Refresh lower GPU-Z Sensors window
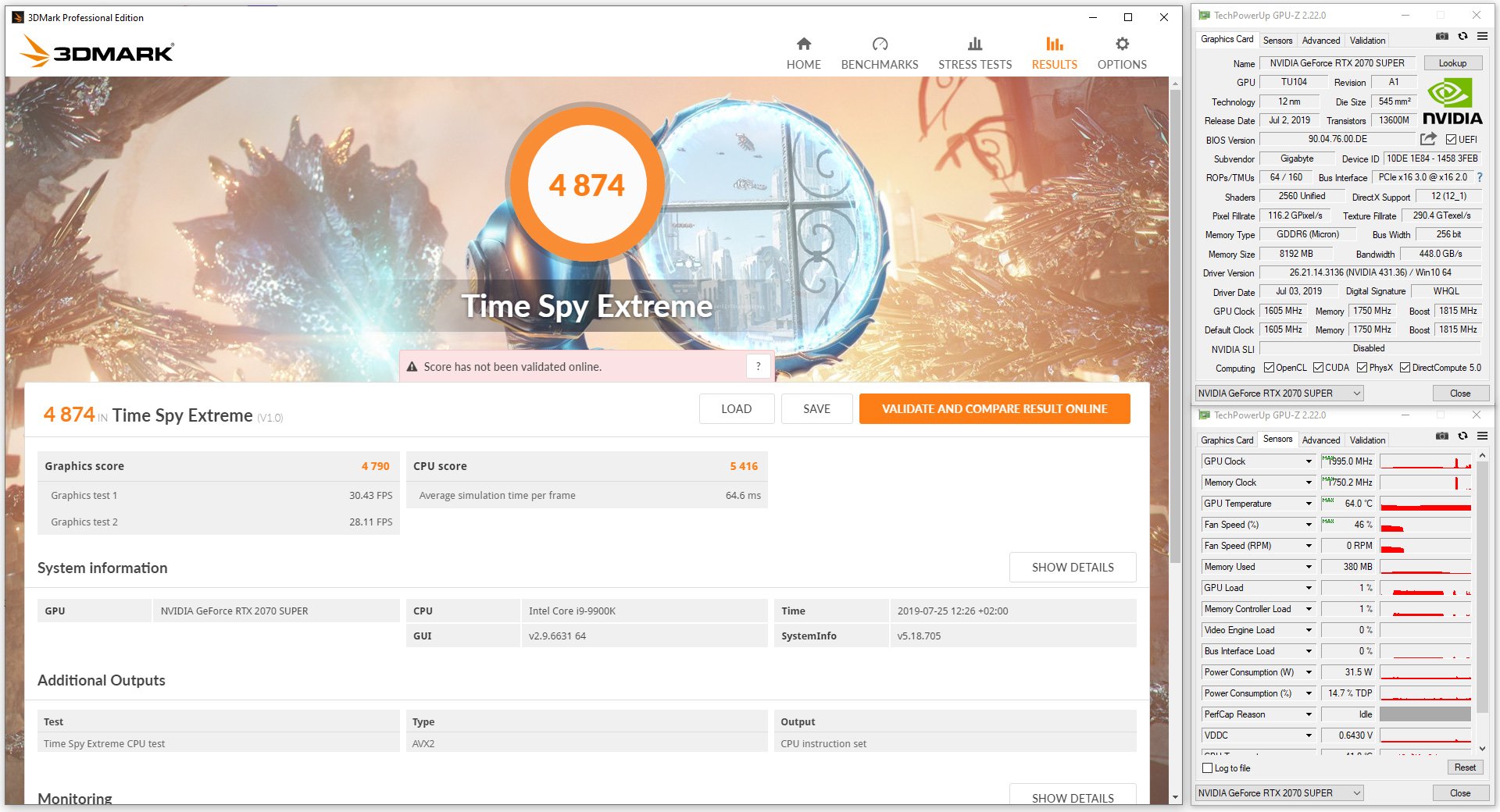Viewport: 1500px width, 812px height. pos(1462,436)
